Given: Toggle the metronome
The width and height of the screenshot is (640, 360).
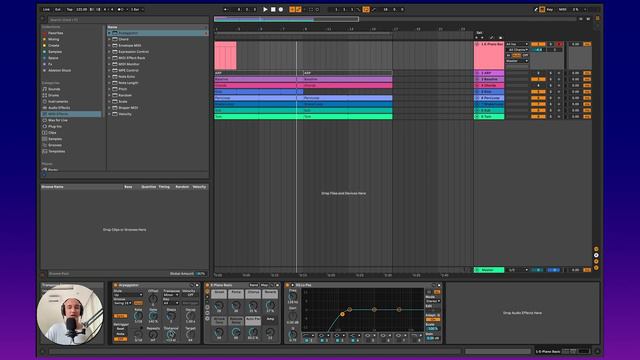Looking at the screenshot, I should pos(120,9).
